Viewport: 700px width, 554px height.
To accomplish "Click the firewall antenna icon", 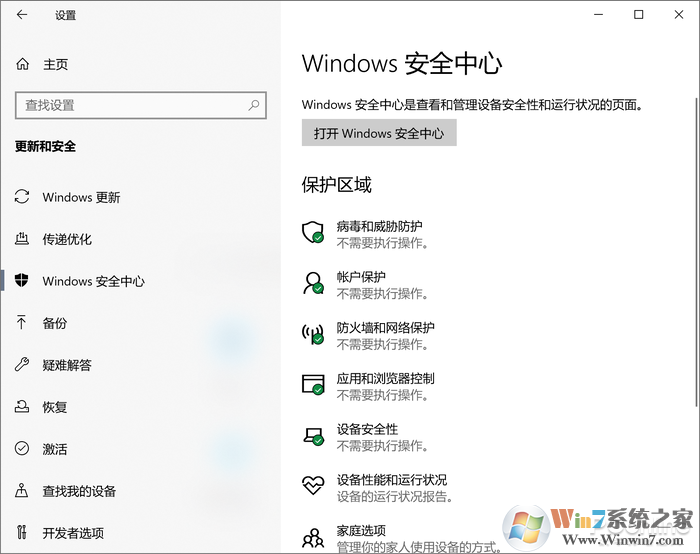I will pos(313,333).
